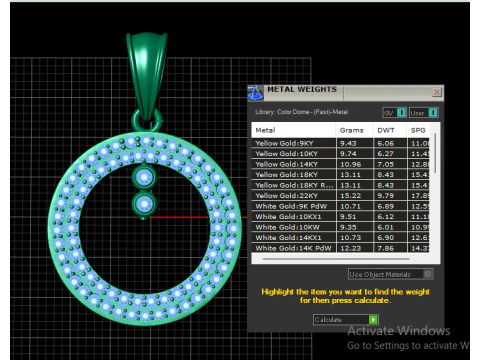Click the 6.90 DWT value
Image resolution: width=480 pixels, height=360 pixels.
click(386, 238)
